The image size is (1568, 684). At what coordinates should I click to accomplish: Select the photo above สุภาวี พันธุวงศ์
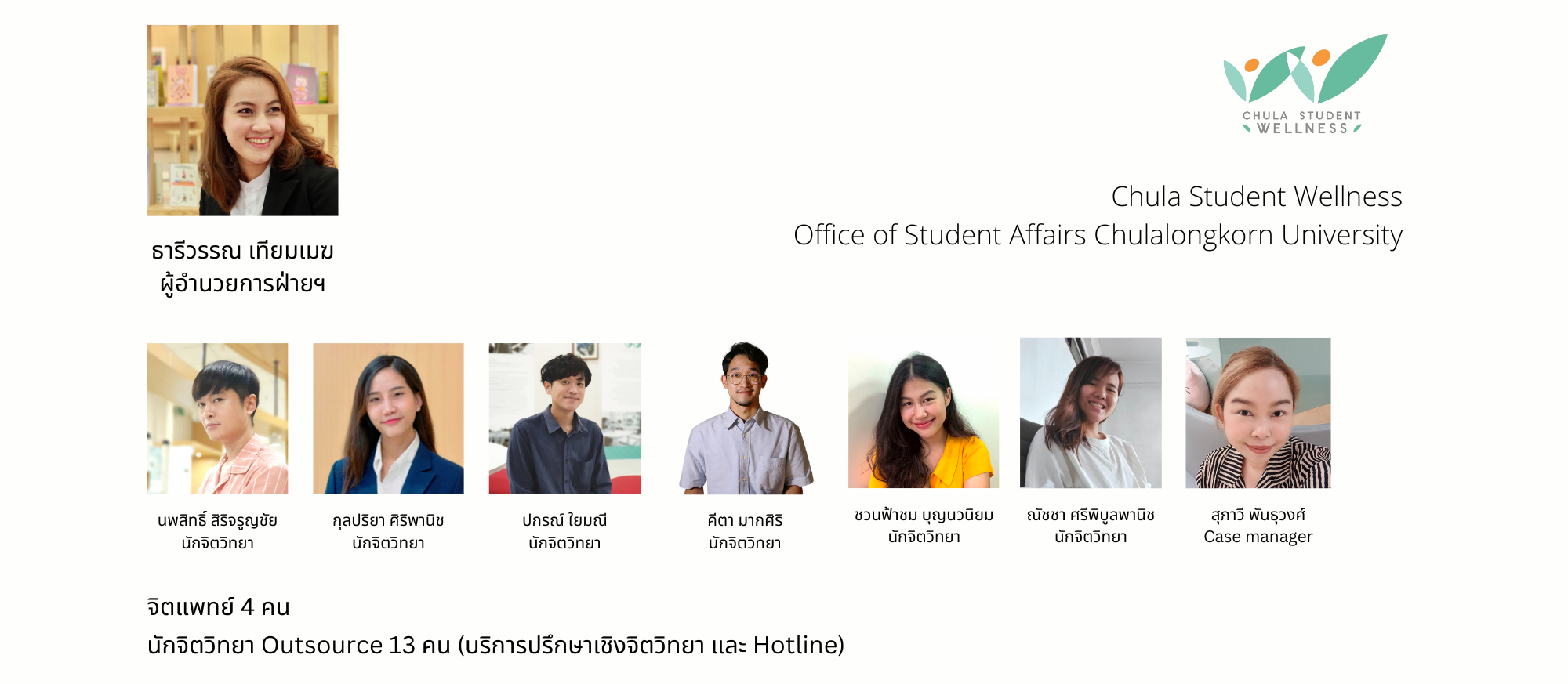tap(1258, 413)
